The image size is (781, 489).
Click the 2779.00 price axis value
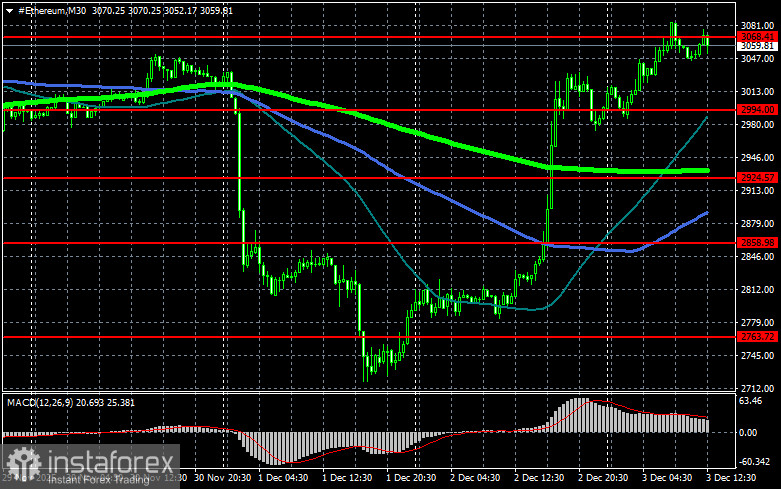tap(758, 323)
